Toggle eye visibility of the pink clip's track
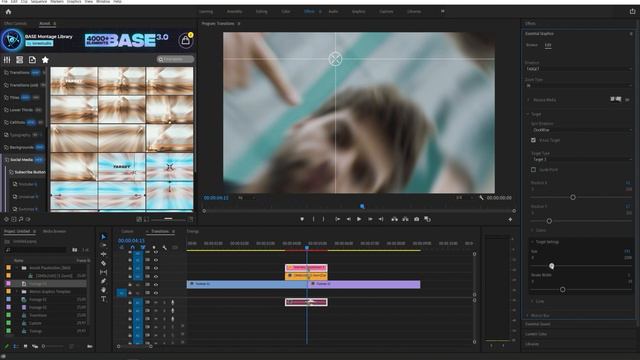 156,268
